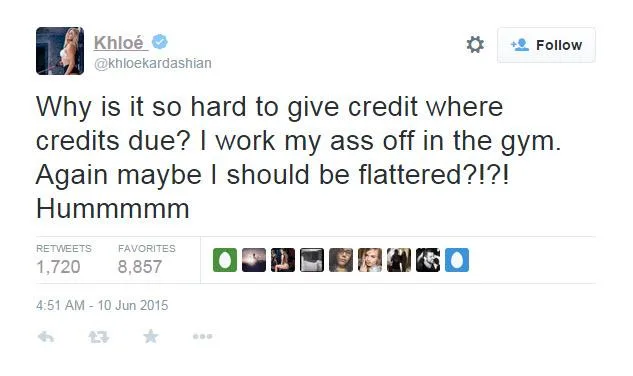
Task: Open the 4:51 AM - 10 Jun 2015 timestamp
Action: click(102, 305)
